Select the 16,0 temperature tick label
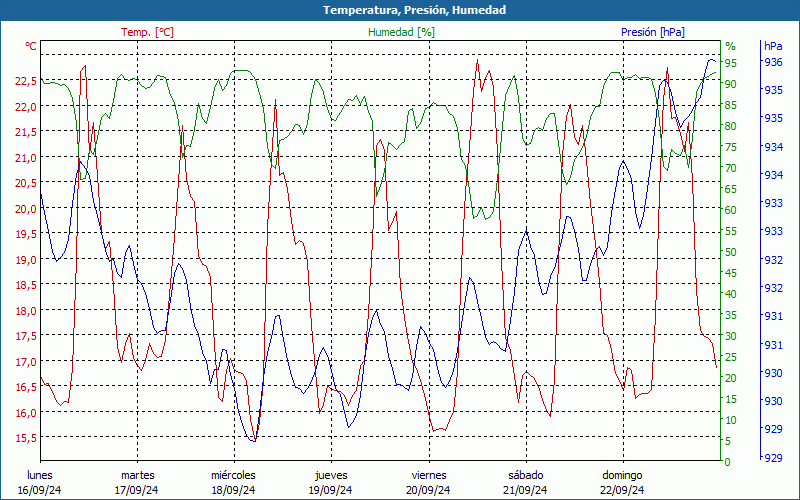The width and height of the screenshot is (800, 500). [26, 413]
